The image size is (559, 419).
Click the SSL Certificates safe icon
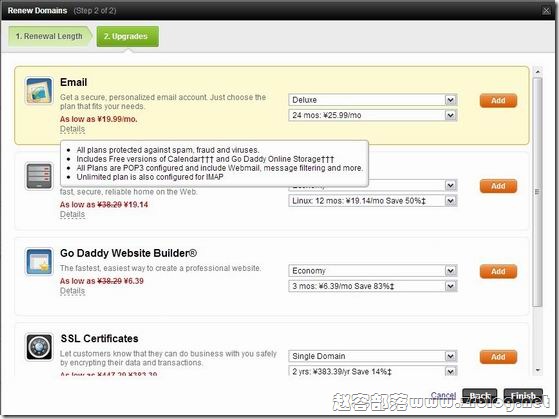(x=39, y=347)
